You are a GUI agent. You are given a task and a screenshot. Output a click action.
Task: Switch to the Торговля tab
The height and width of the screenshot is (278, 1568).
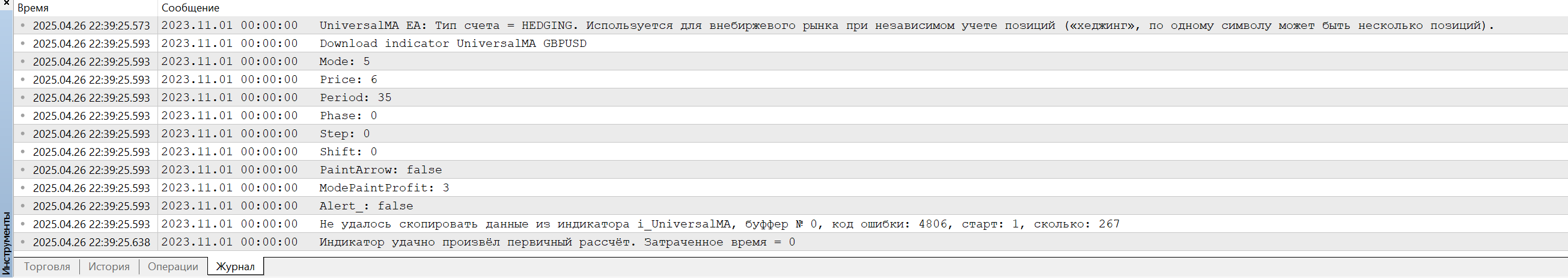pyautogui.click(x=47, y=267)
